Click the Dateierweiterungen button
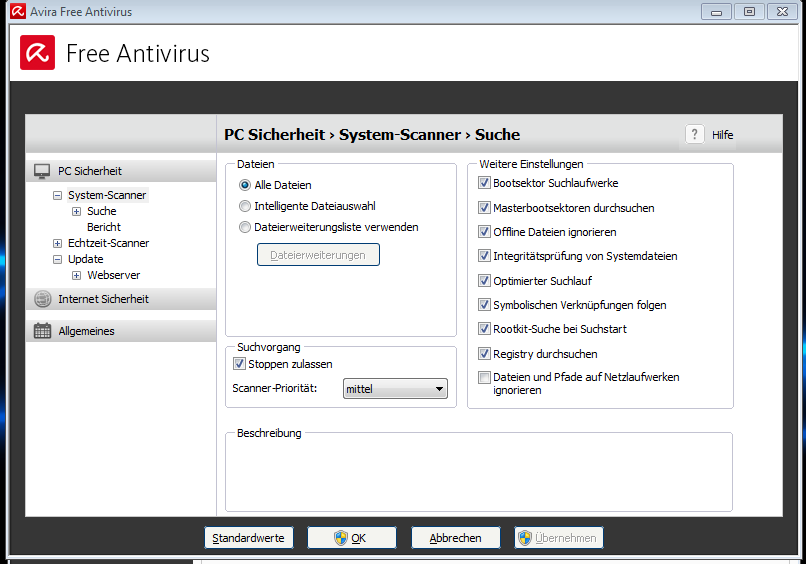The width and height of the screenshot is (806, 564). [318, 255]
